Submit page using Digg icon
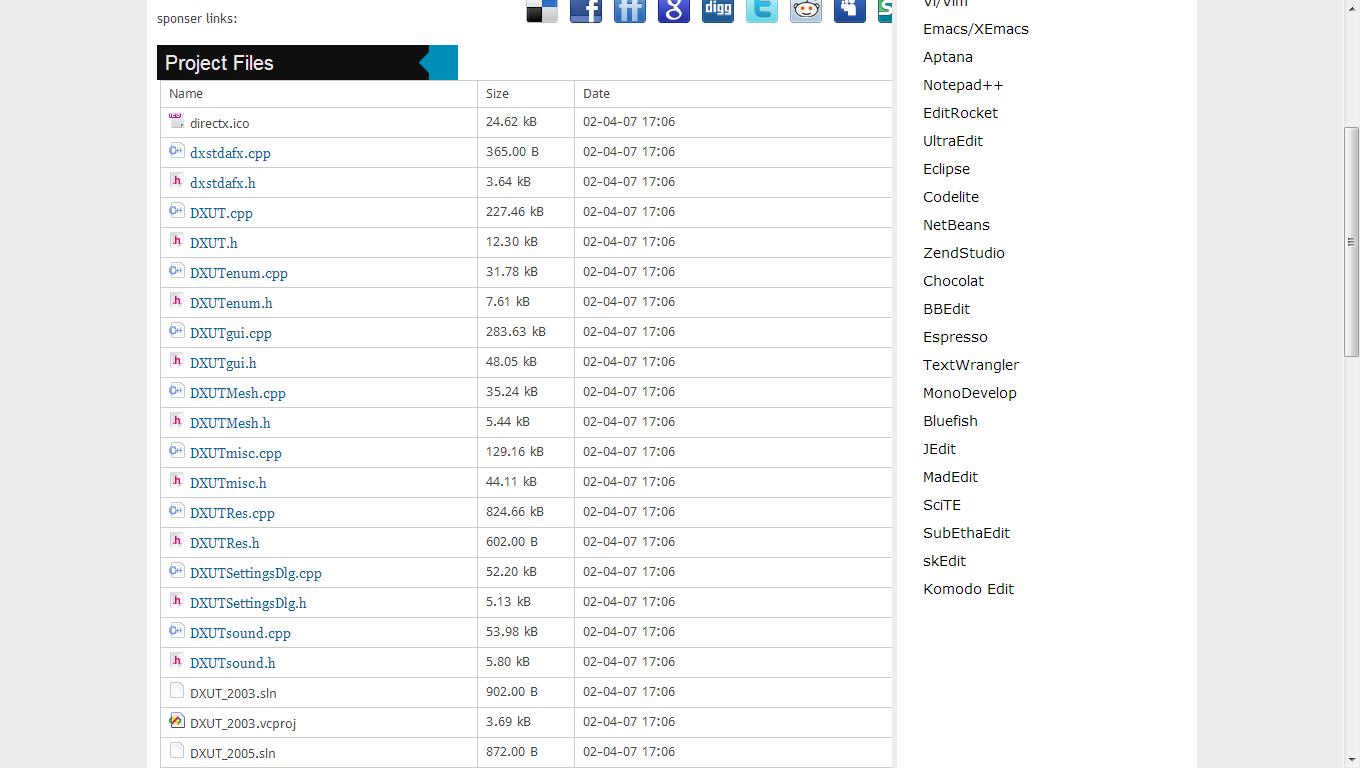 pyautogui.click(x=717, y=10)
